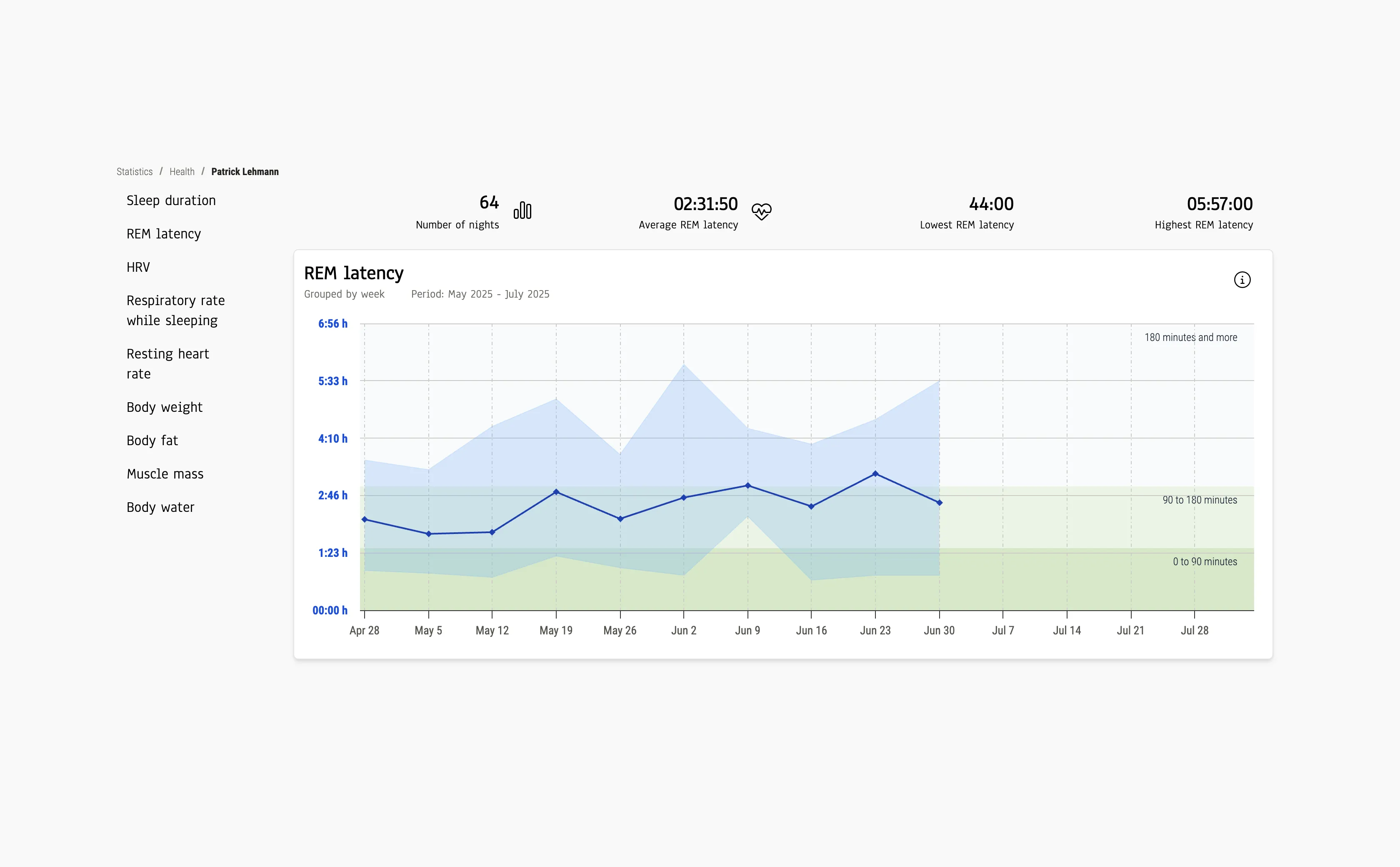Open the Body weight page
This screenshot has width=1400, height=867.
click(165, 407)
